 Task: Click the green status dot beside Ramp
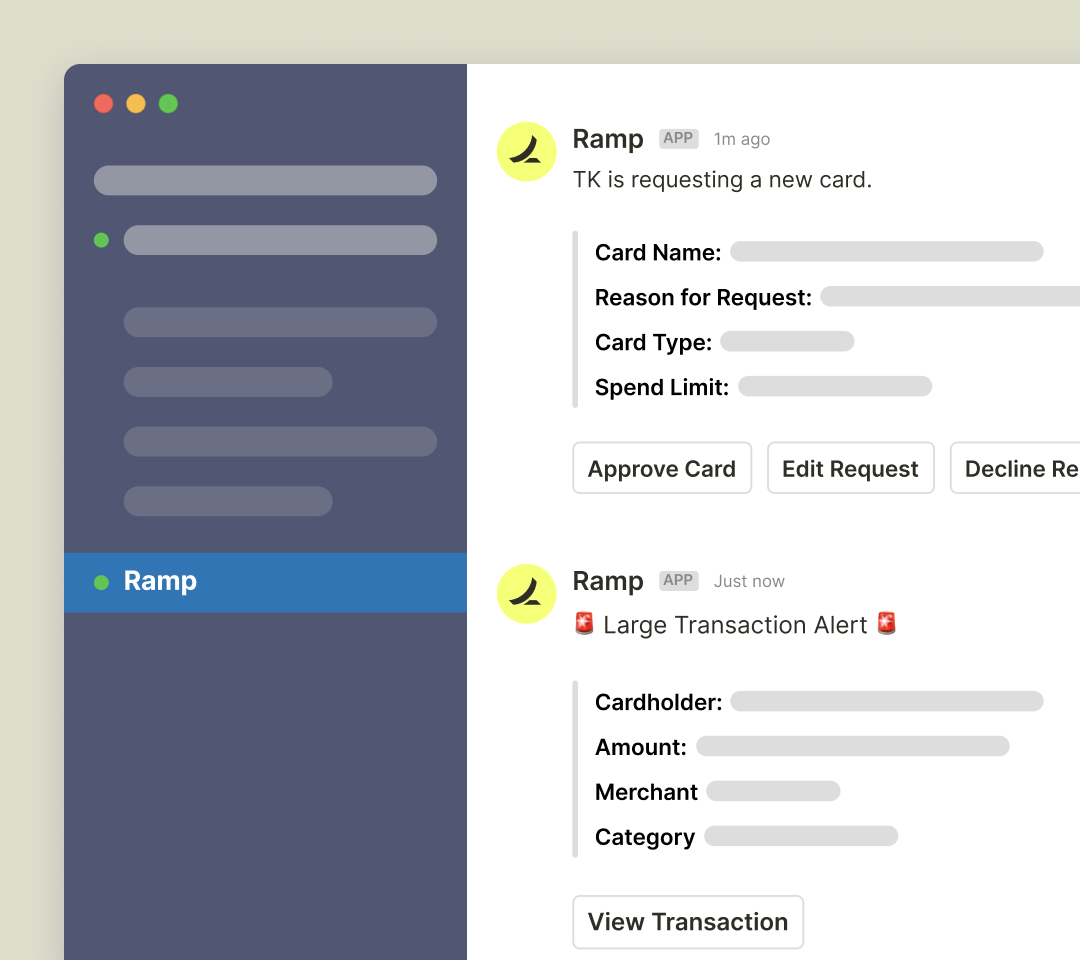(x=101, y=583)
